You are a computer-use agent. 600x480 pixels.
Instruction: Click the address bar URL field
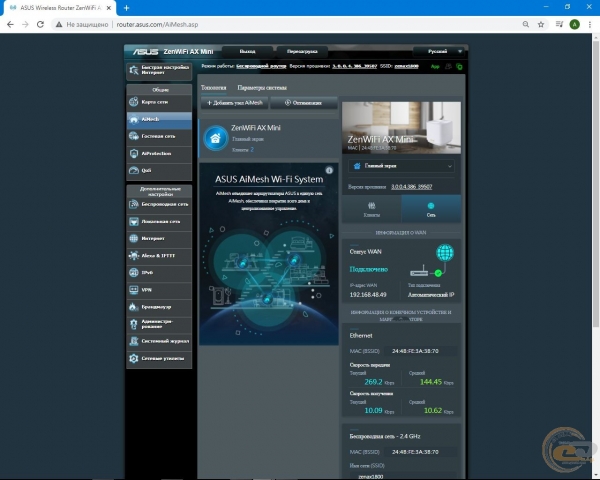157,24
